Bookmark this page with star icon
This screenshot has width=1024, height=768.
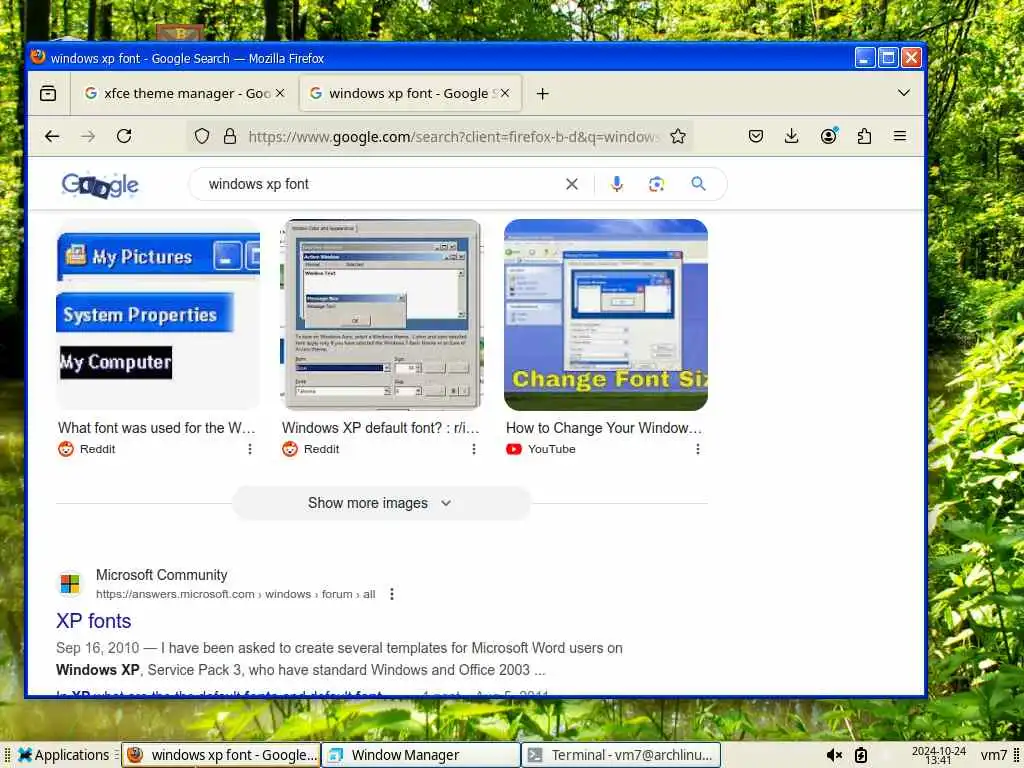point(678,136)
